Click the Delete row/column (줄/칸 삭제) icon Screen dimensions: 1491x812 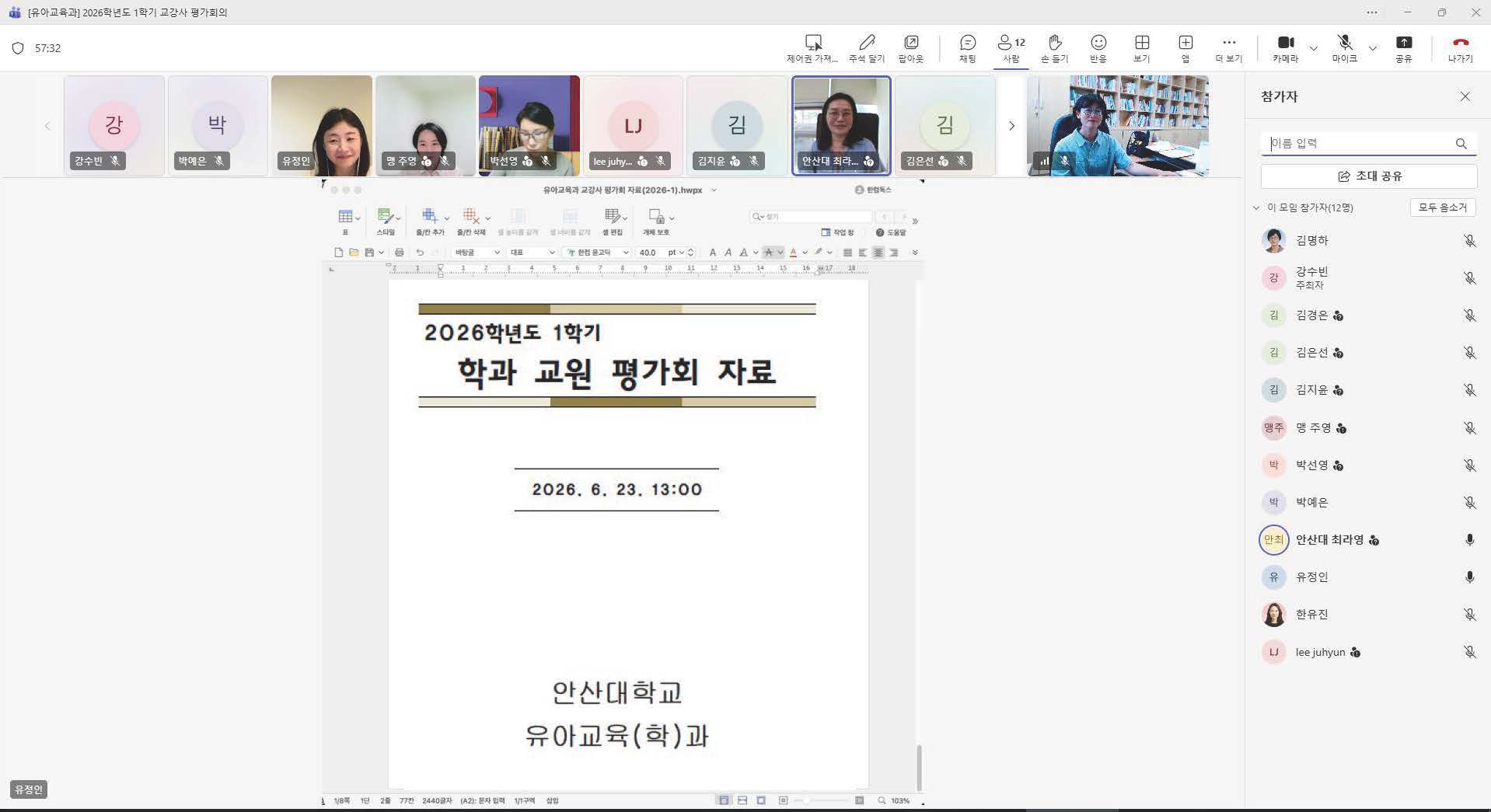[471, 221]
